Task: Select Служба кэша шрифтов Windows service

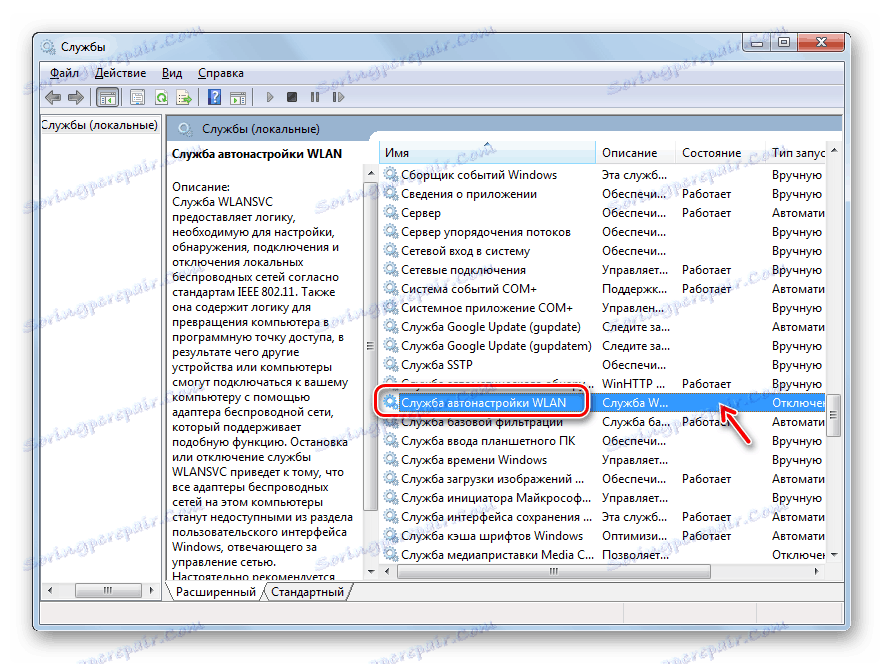Action: point(603,536)
